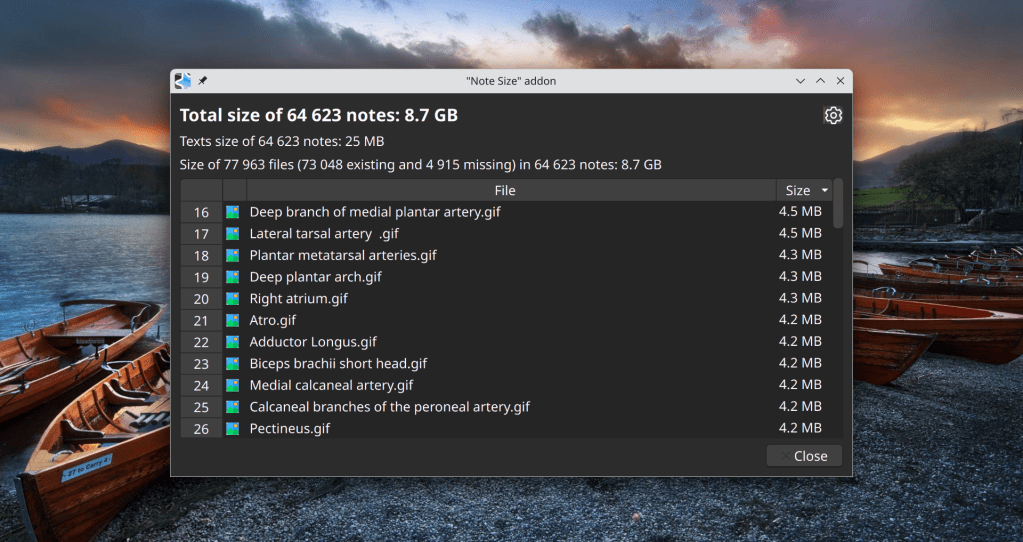This screenshot has height=542, width=1023.
Task: Select Biceps brachii short head.gif file name
Action: click(x=338, y=364)
